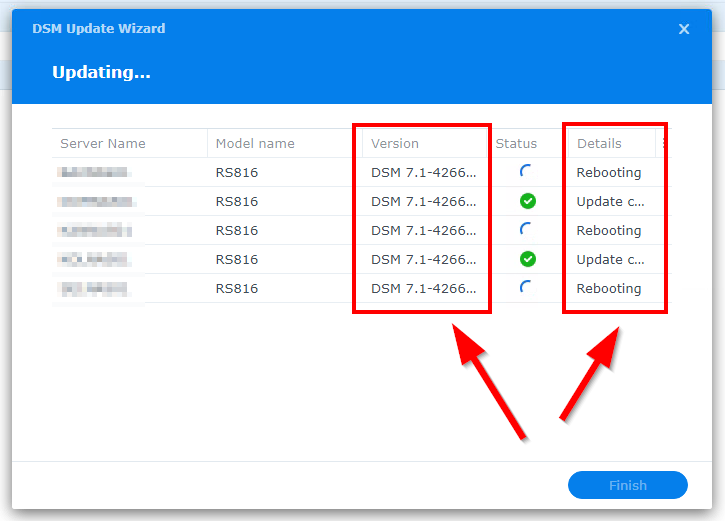Select the second row's Update details cell
The image size is (725, 521).
click(x=610, y=201)
